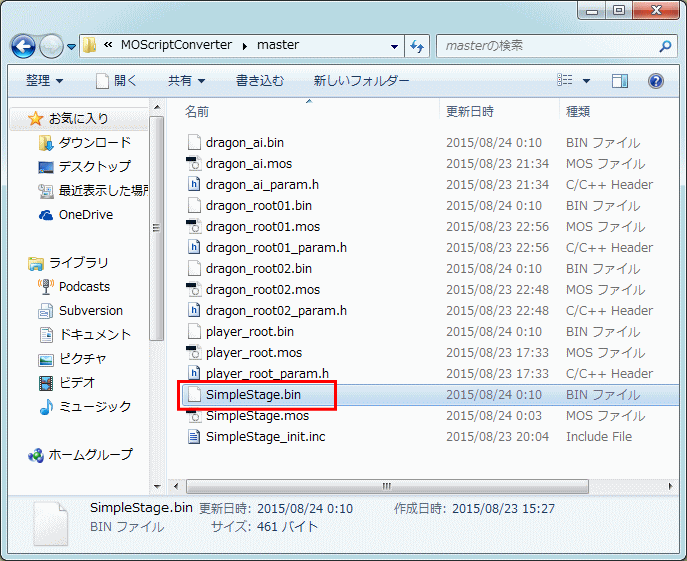Image resolution: width=687 pixels, height=561 pixels.
Task: Click 2015/08/24 0:03 date of SimpleStage.mos
Action: [494, 416]
